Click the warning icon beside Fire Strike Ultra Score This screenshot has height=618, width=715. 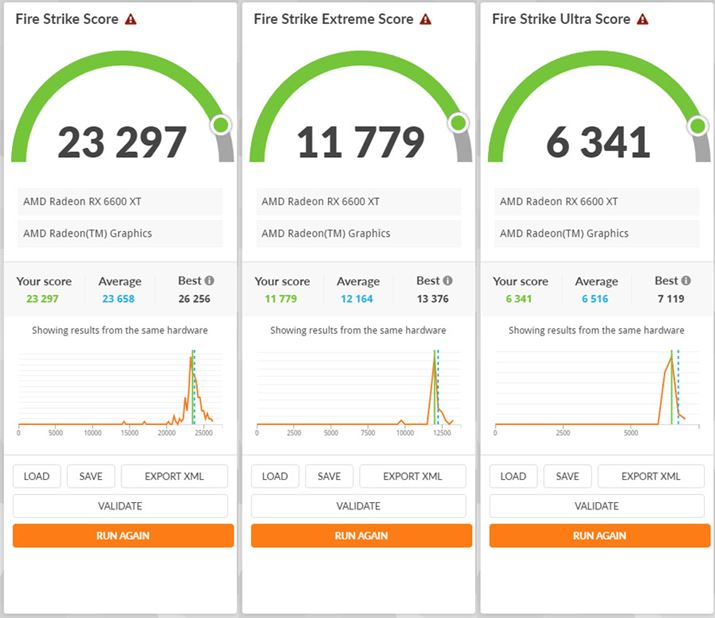click(644, 19)
